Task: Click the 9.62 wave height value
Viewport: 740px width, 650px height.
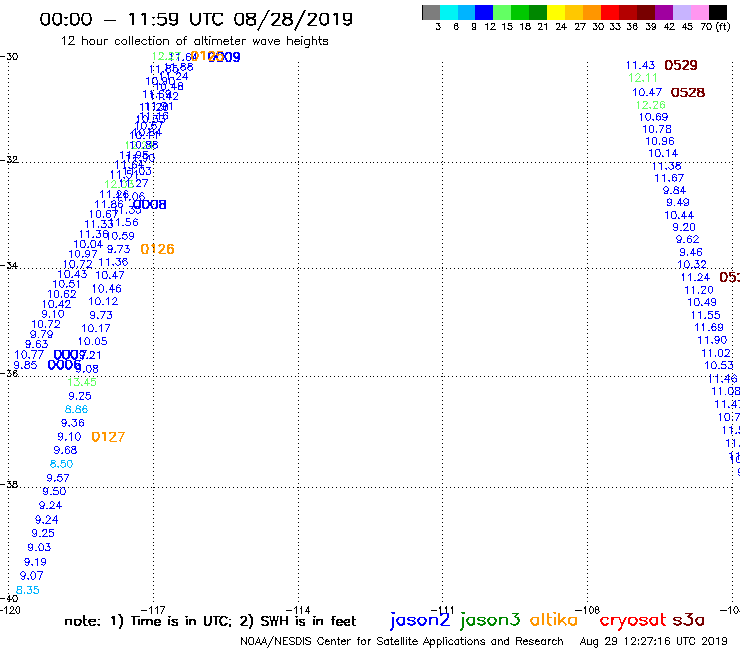Action: [688, 239]
